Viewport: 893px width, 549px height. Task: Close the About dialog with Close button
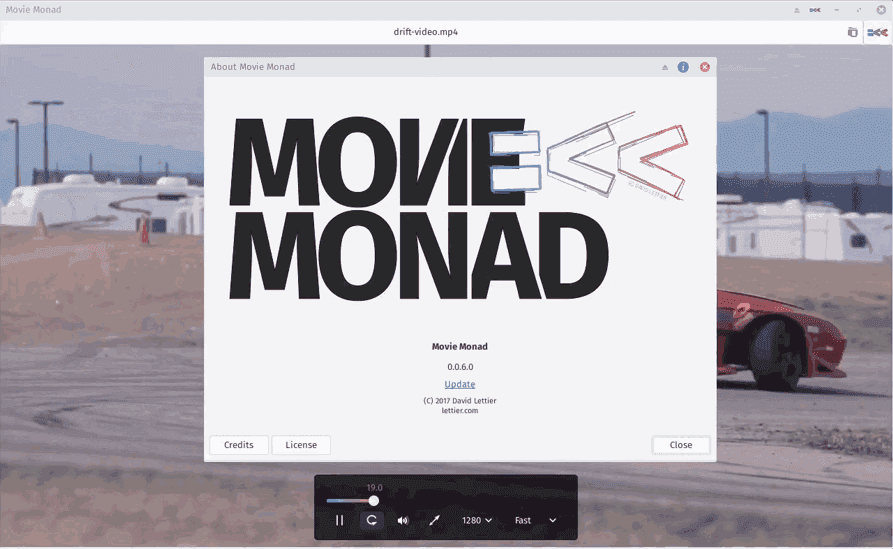point(681,445)
